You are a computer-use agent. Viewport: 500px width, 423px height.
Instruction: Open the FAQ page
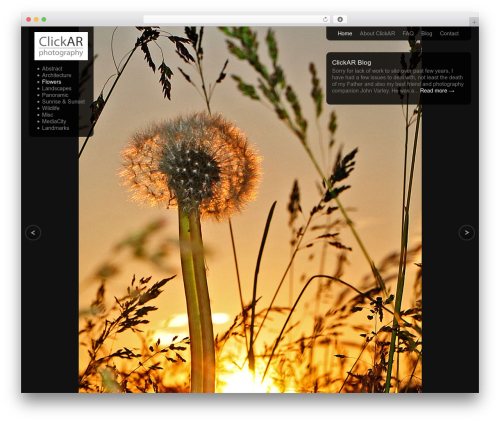pos(408,33)
